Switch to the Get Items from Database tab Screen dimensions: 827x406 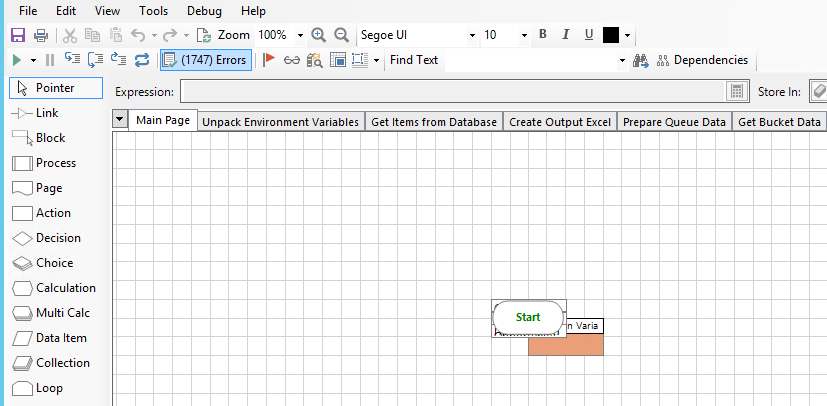tap(434, 122)
